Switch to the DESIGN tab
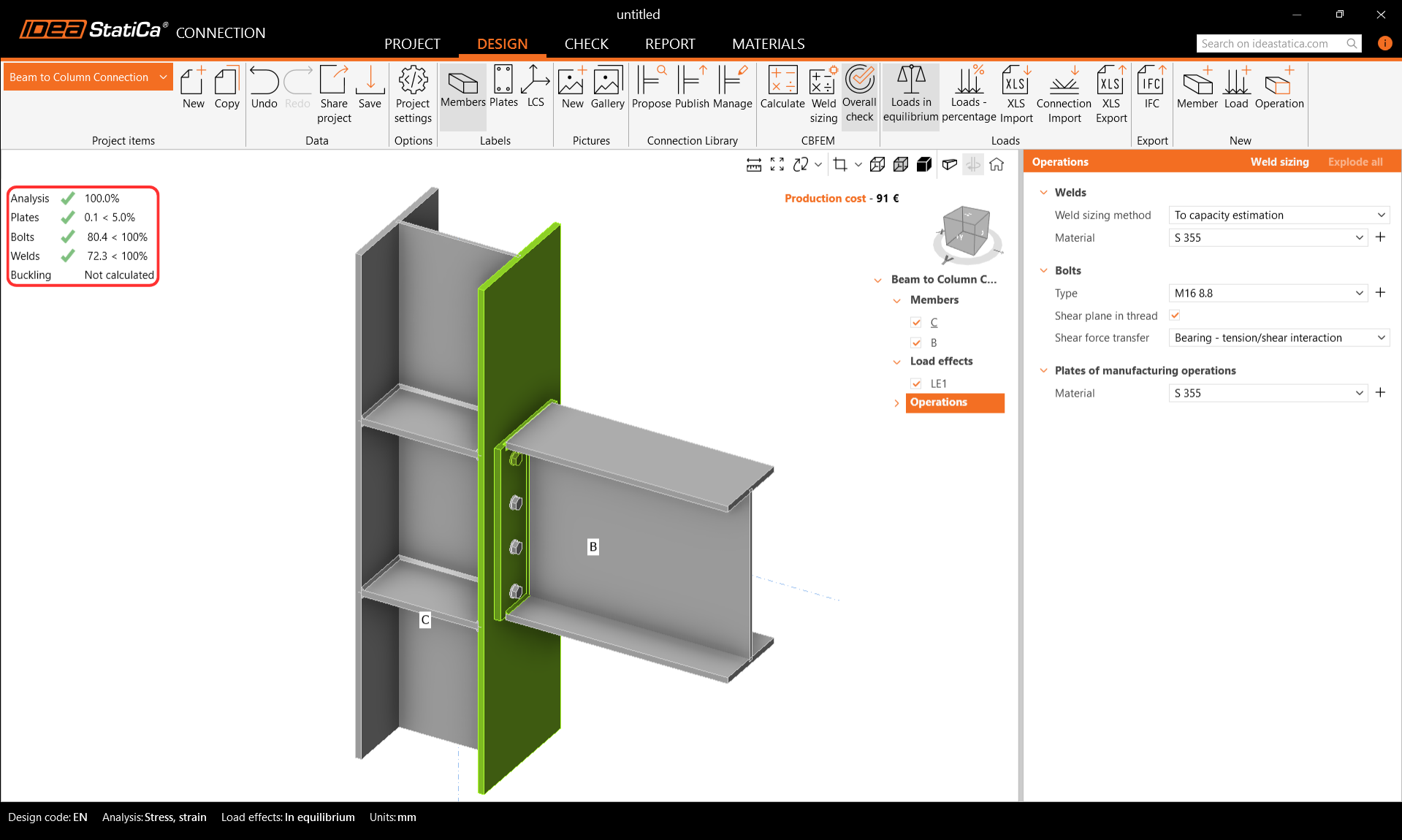 click(x=502, y=44)
